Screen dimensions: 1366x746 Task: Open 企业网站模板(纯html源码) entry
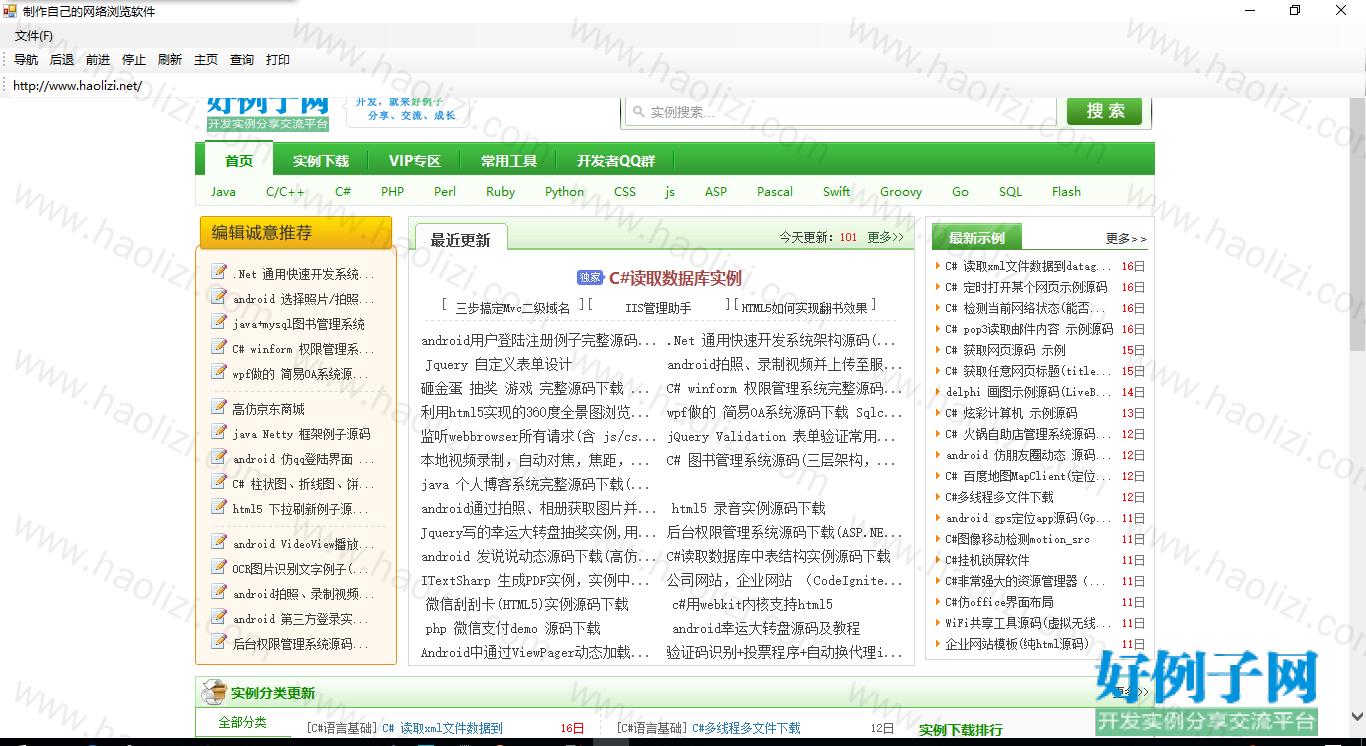coord(1017,644)
